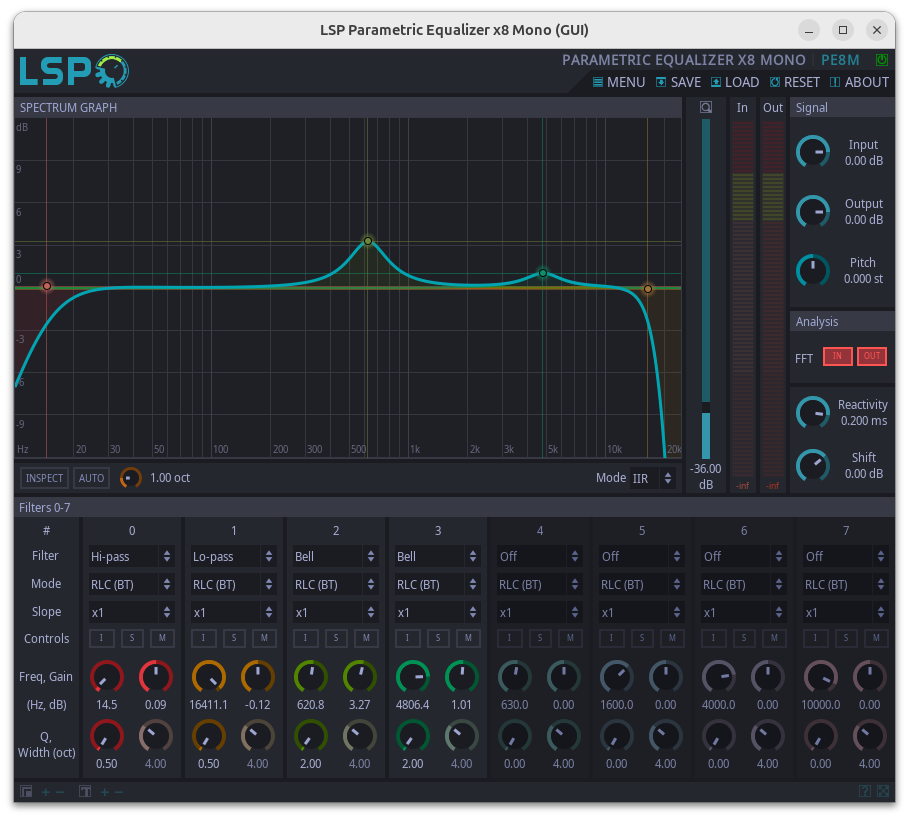Viewport: 909px width, 819px height.
Task: Mute filter 5 with its M button
Action: [672, 638]
